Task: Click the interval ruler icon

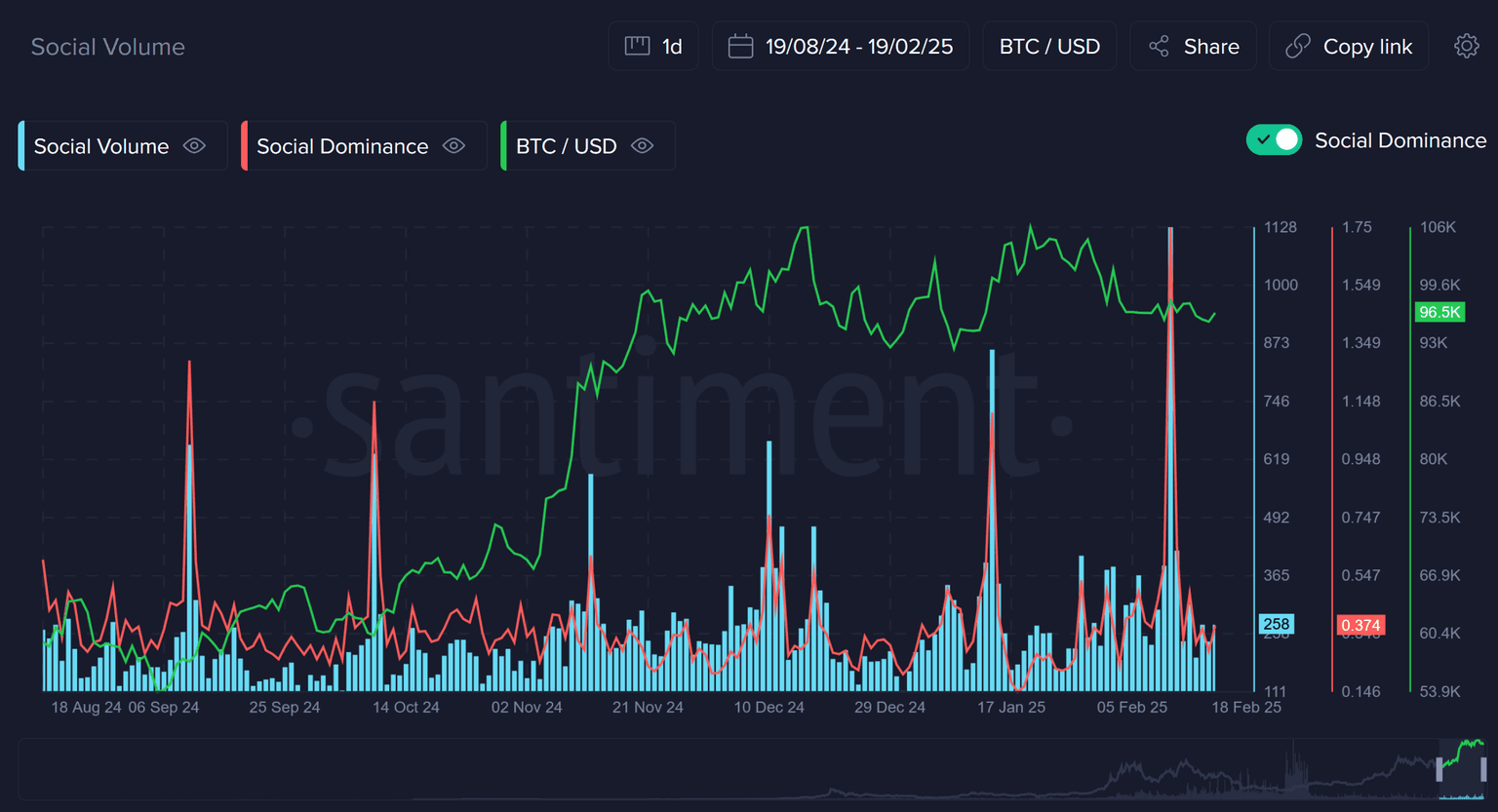Action: pyautogui.click(x=637, y=46)
